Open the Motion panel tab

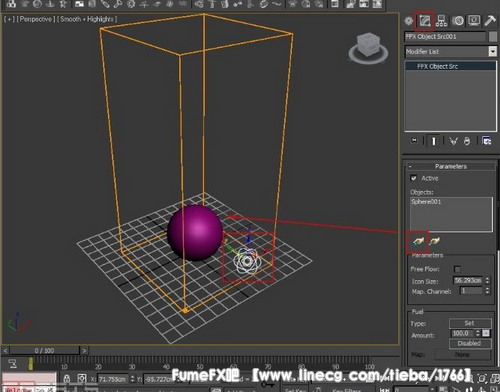(458, 21)
